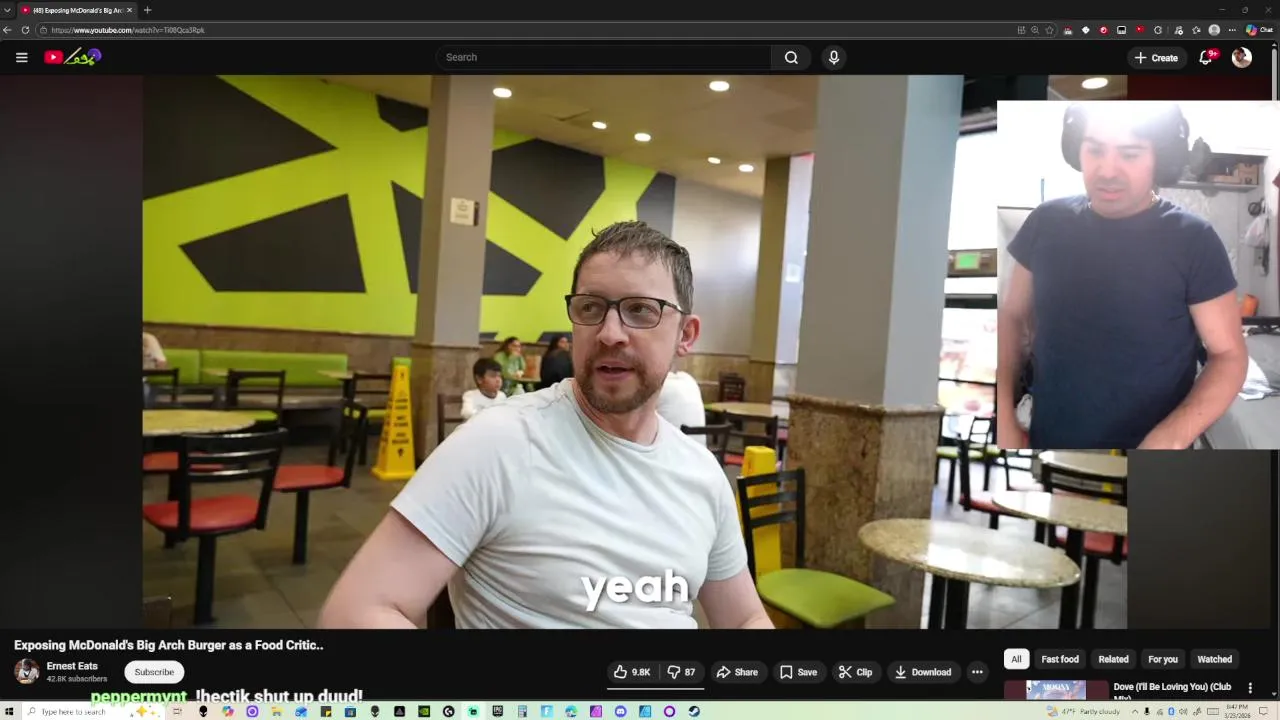This screenshot has height=720, width=1280.
Task: Start voice search with microphone icon
Action: coord(834,57)
